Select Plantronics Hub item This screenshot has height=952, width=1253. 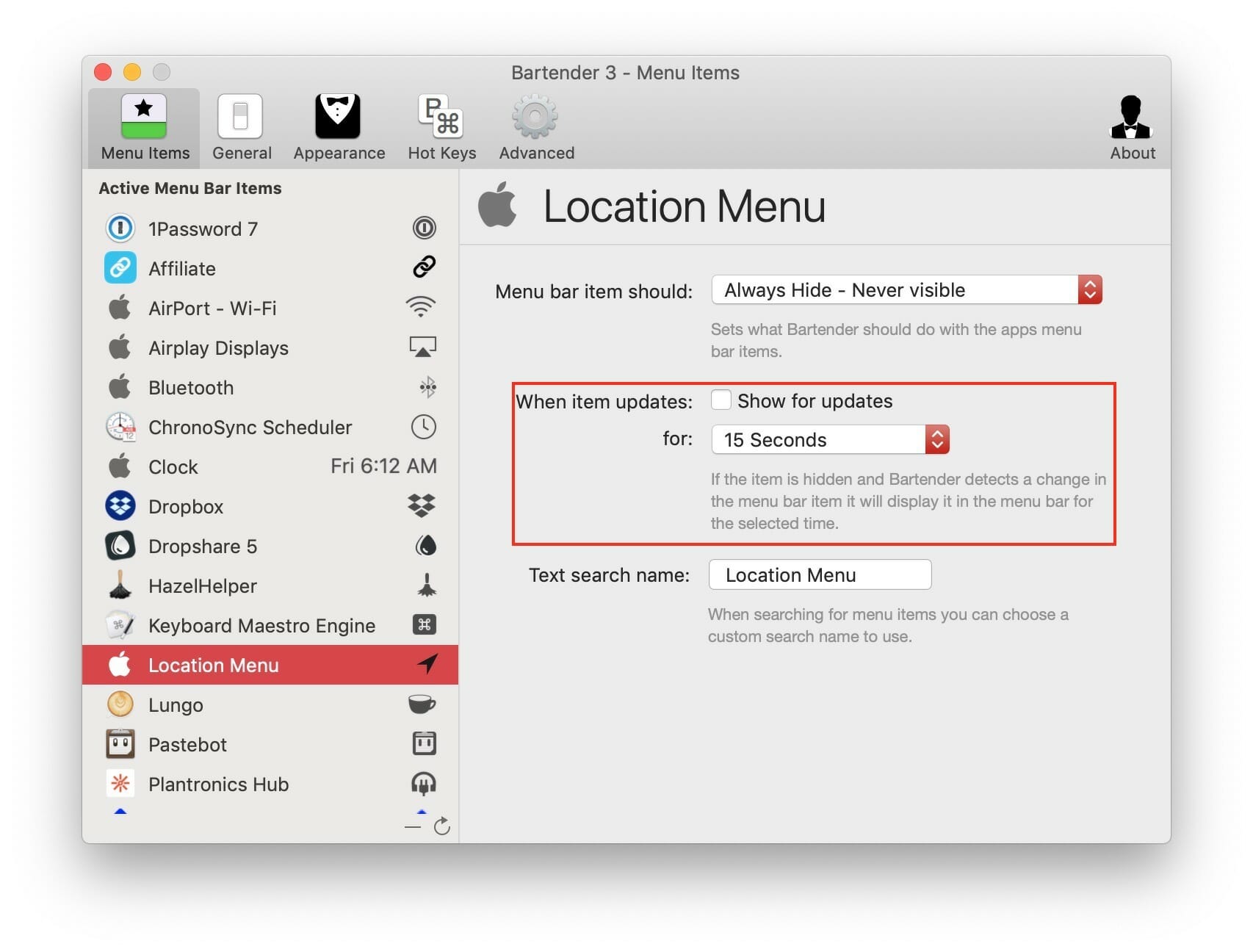[x=270, y=784]
